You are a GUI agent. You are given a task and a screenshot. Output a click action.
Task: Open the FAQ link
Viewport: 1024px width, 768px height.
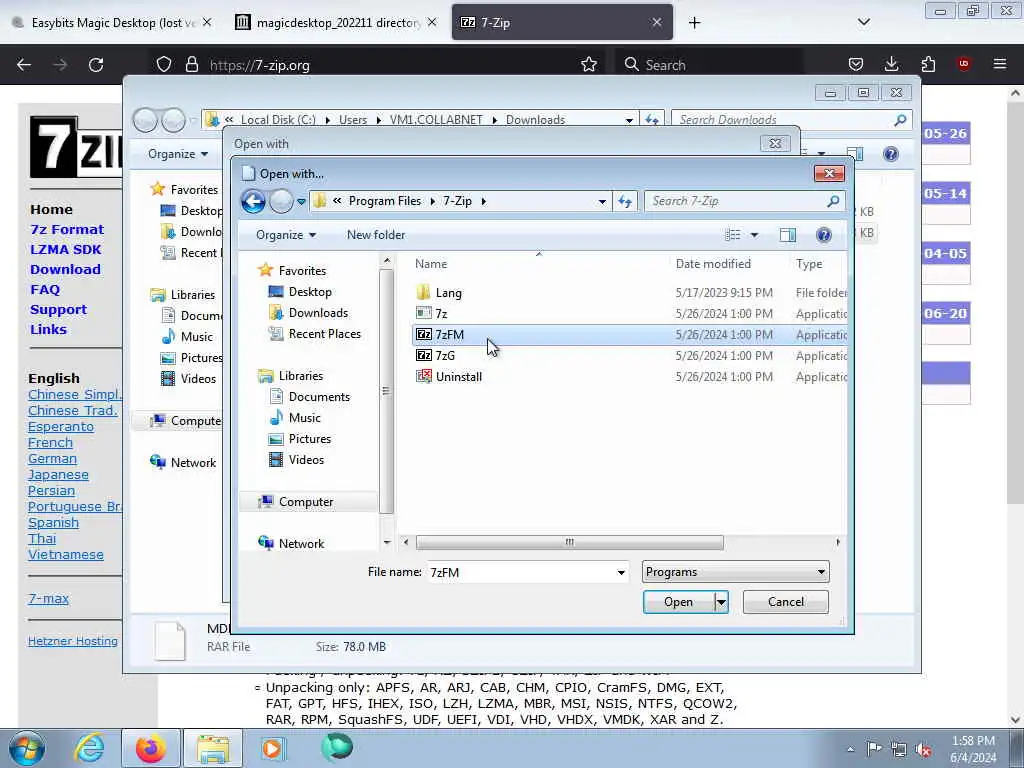(45, 289)
